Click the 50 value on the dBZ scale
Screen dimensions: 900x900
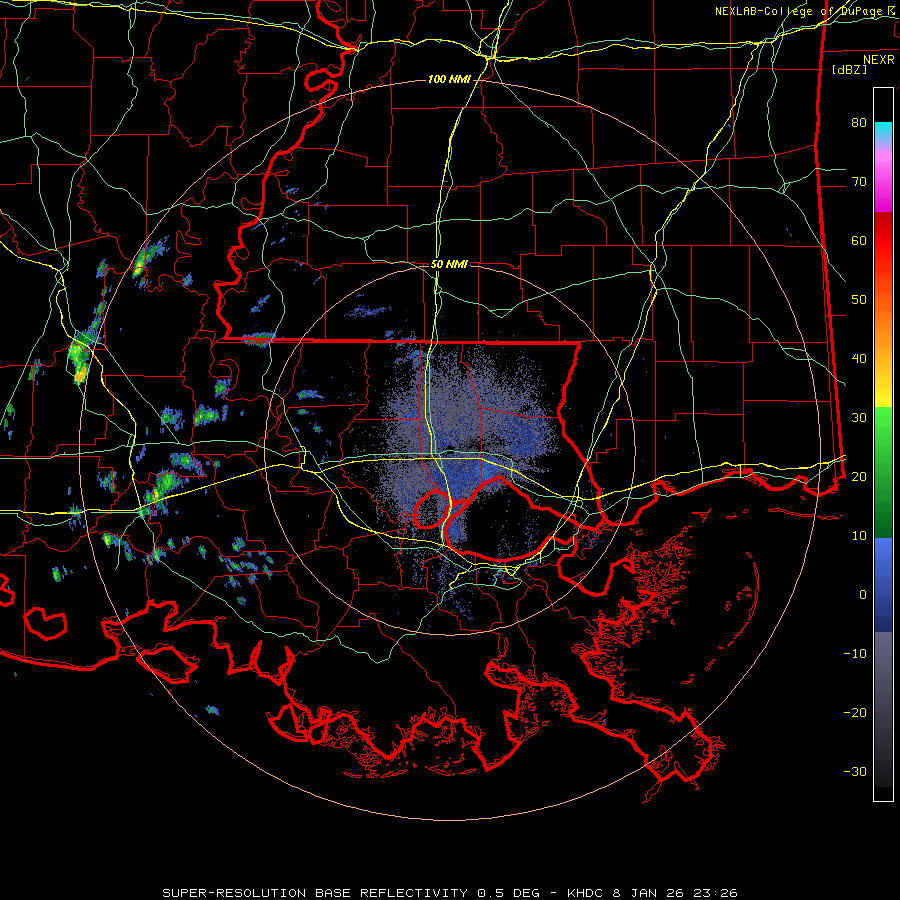click(859, 300)
